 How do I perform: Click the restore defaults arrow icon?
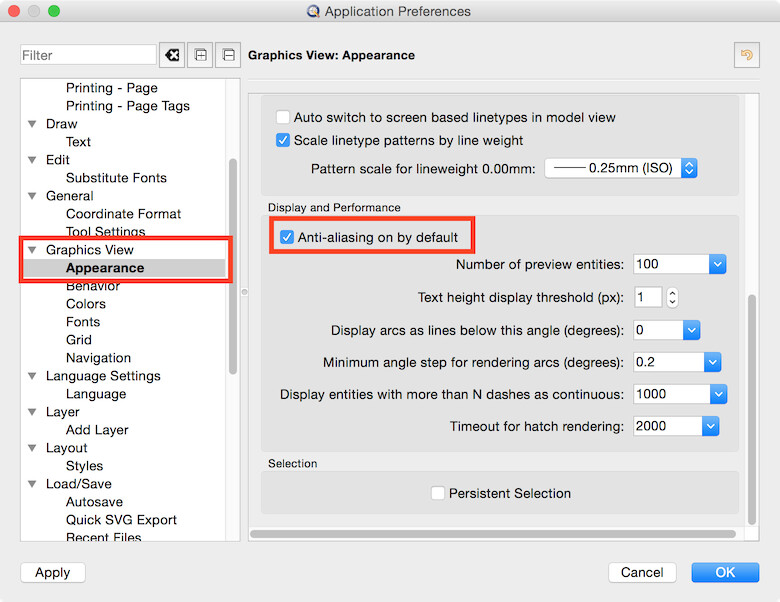click(x=746, y=55)
